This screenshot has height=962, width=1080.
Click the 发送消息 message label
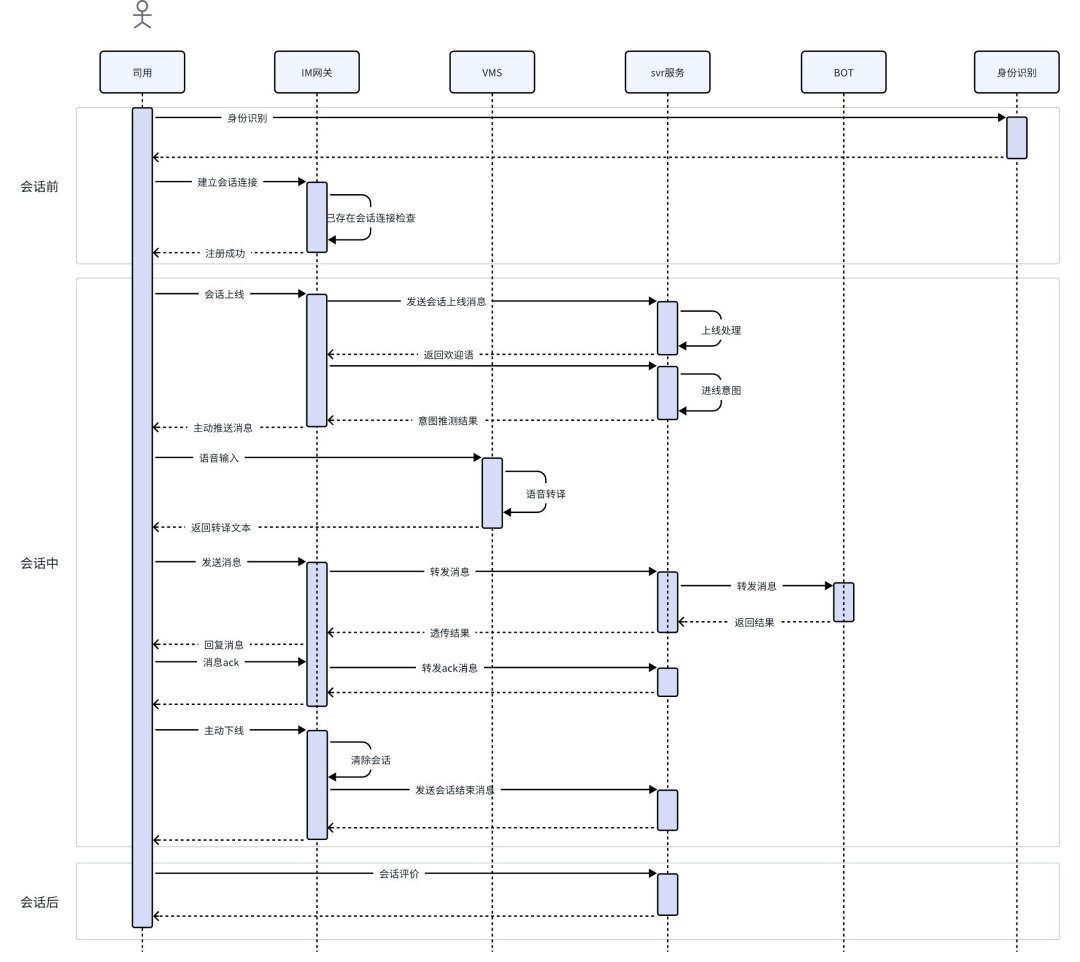pos(221,562)
